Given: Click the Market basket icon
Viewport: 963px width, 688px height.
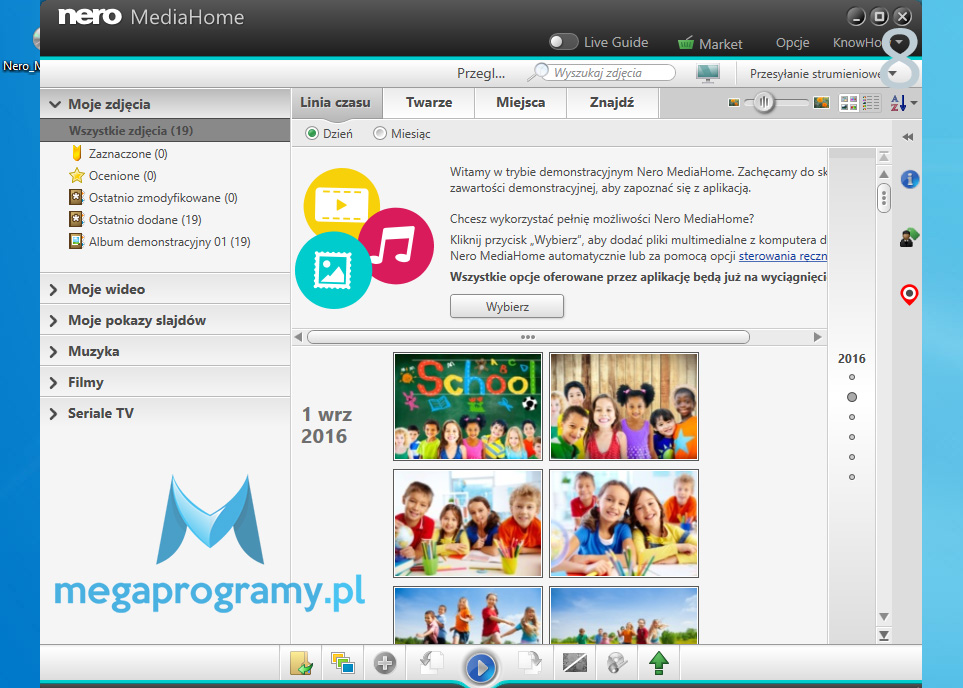Looking at the screenshot, I should 685,43.
